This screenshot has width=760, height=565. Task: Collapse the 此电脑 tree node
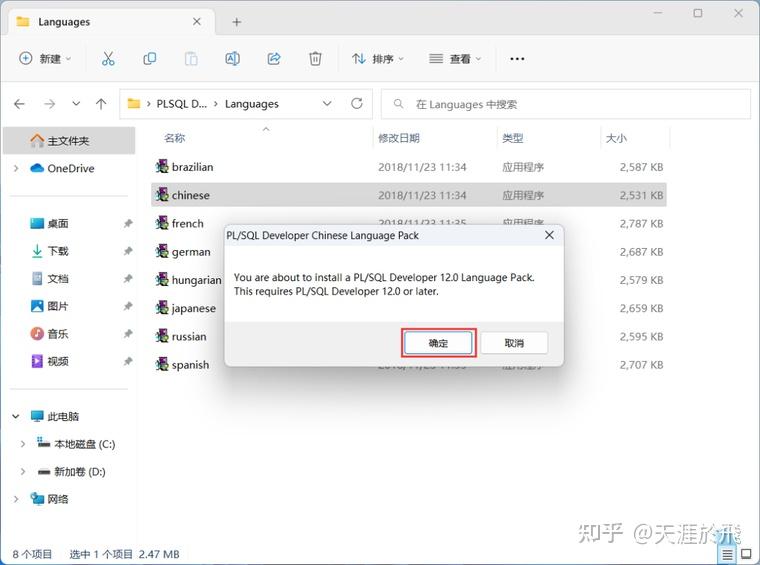point(16,416)
